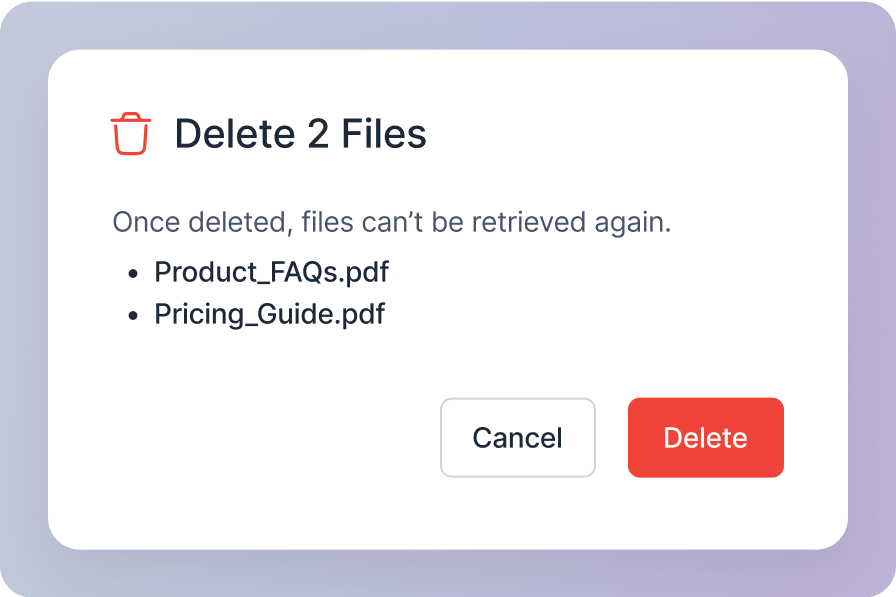Click the files can't be retrieved warning text
This screenshot has width=896, height=597.
[x=392, y=222]
